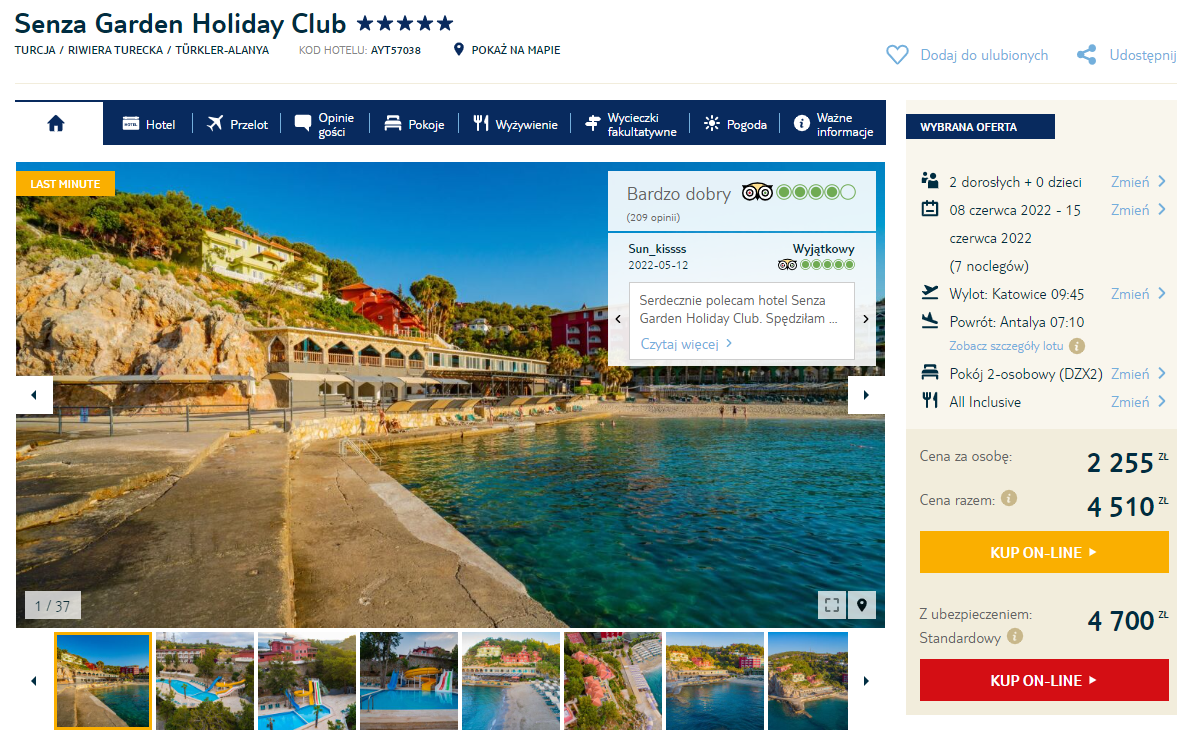
Task: Open fullscreen gallery view icon
Action: click(832, 605)
